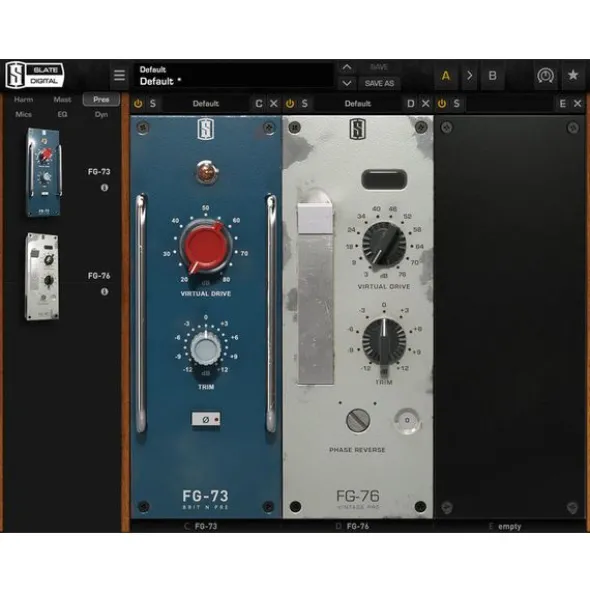Go to next preset with down chevron

[347, 83]
